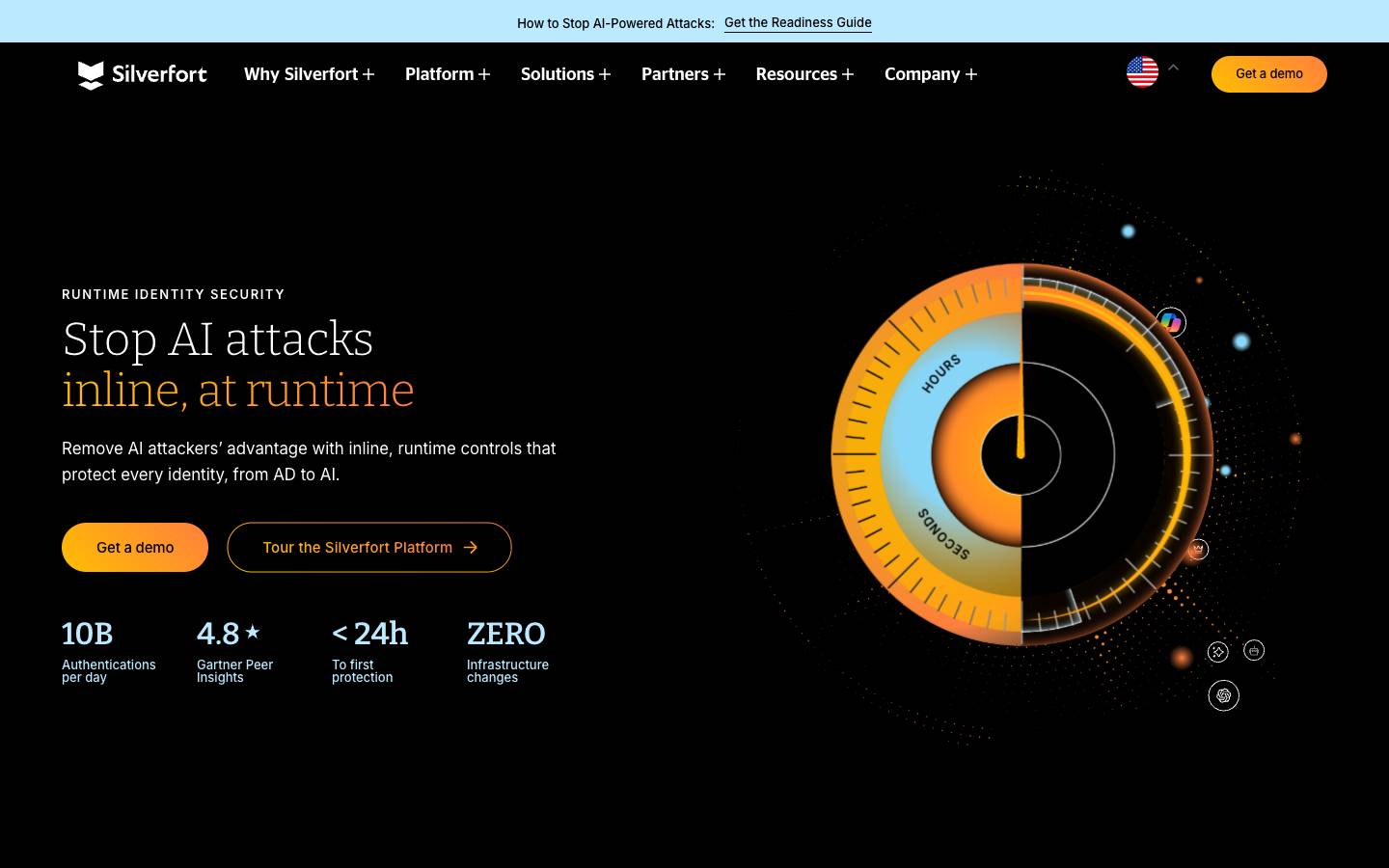1389x868 pixels.
Task: Click the RUNTIME IDENTITY SECURITY label
Action: click(174, 294)
